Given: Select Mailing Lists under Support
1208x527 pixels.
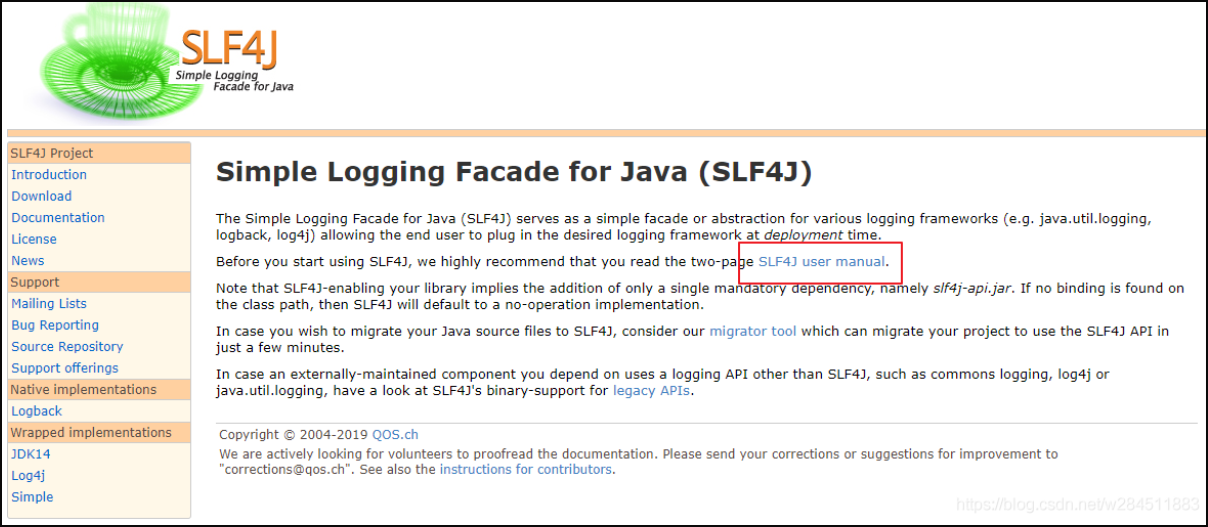Looking at the screenshot, I should [49, 304].
